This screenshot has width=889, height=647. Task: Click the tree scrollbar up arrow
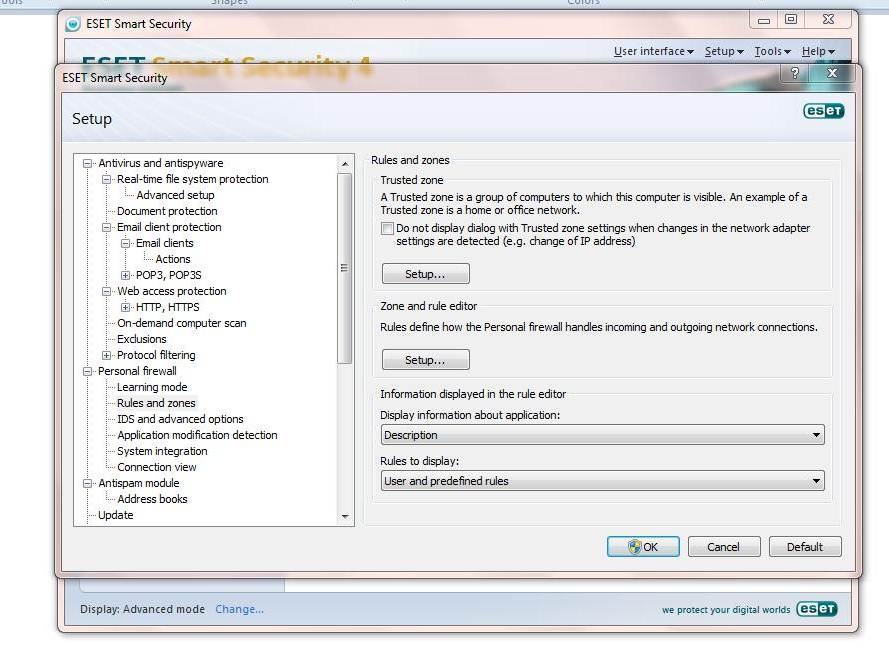click(x=345, y=164)
